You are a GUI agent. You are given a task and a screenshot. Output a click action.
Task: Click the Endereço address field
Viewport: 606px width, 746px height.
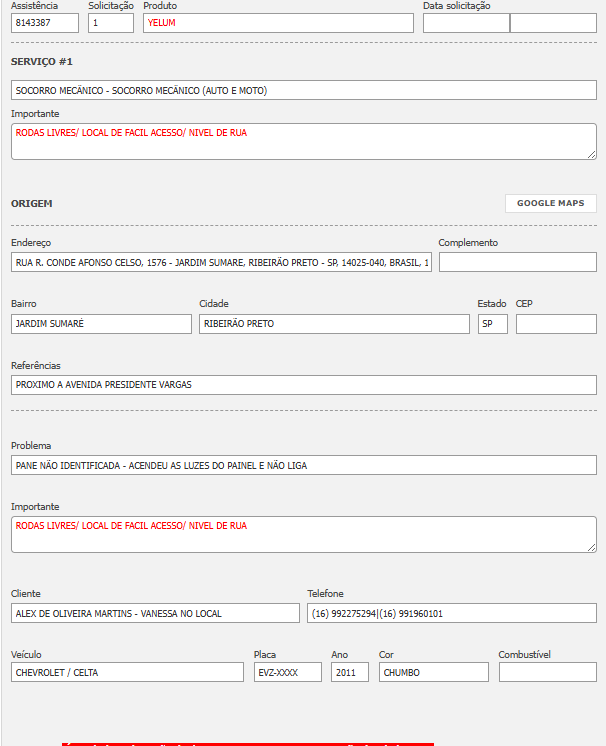221,262
